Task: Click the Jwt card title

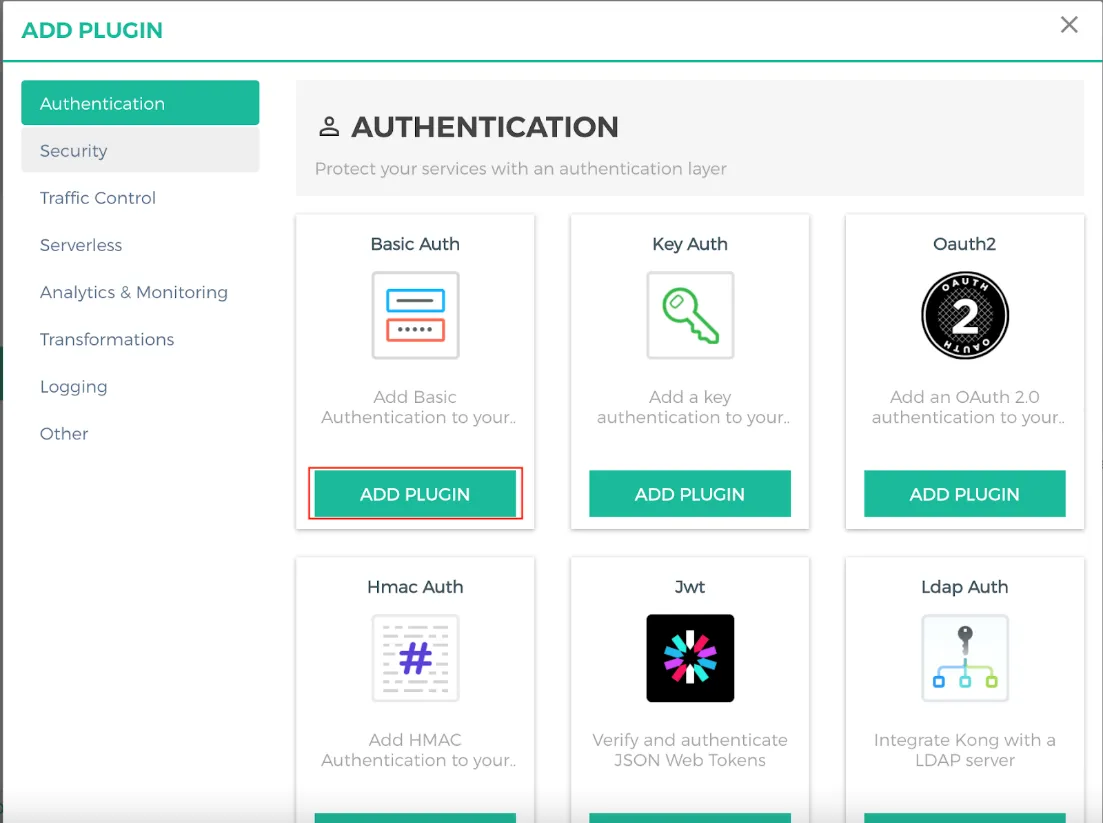Action: point(690,587)
